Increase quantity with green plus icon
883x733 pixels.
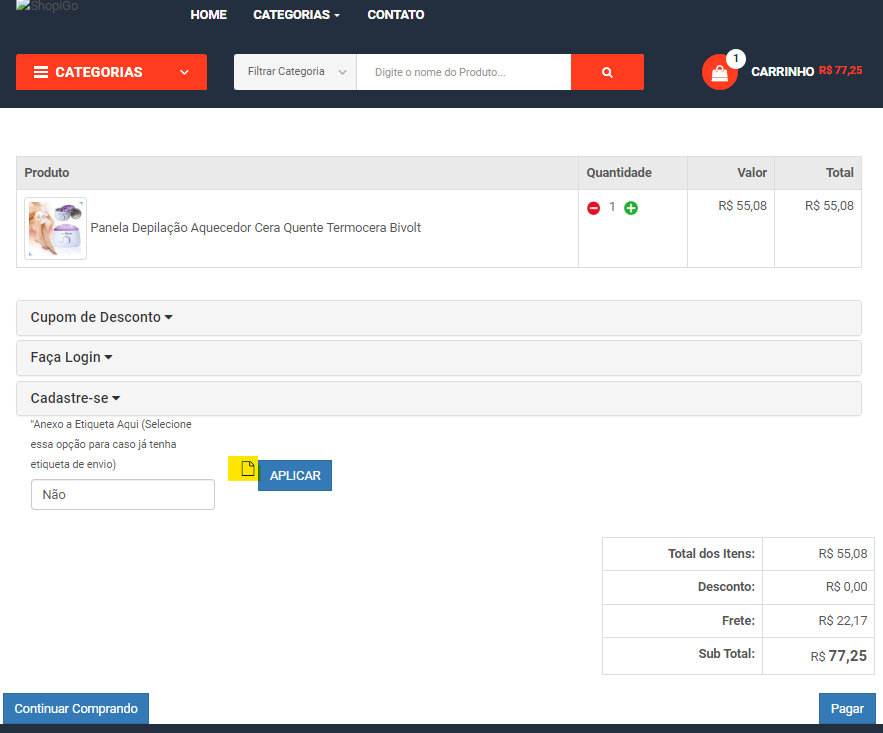tap(631, 208)
